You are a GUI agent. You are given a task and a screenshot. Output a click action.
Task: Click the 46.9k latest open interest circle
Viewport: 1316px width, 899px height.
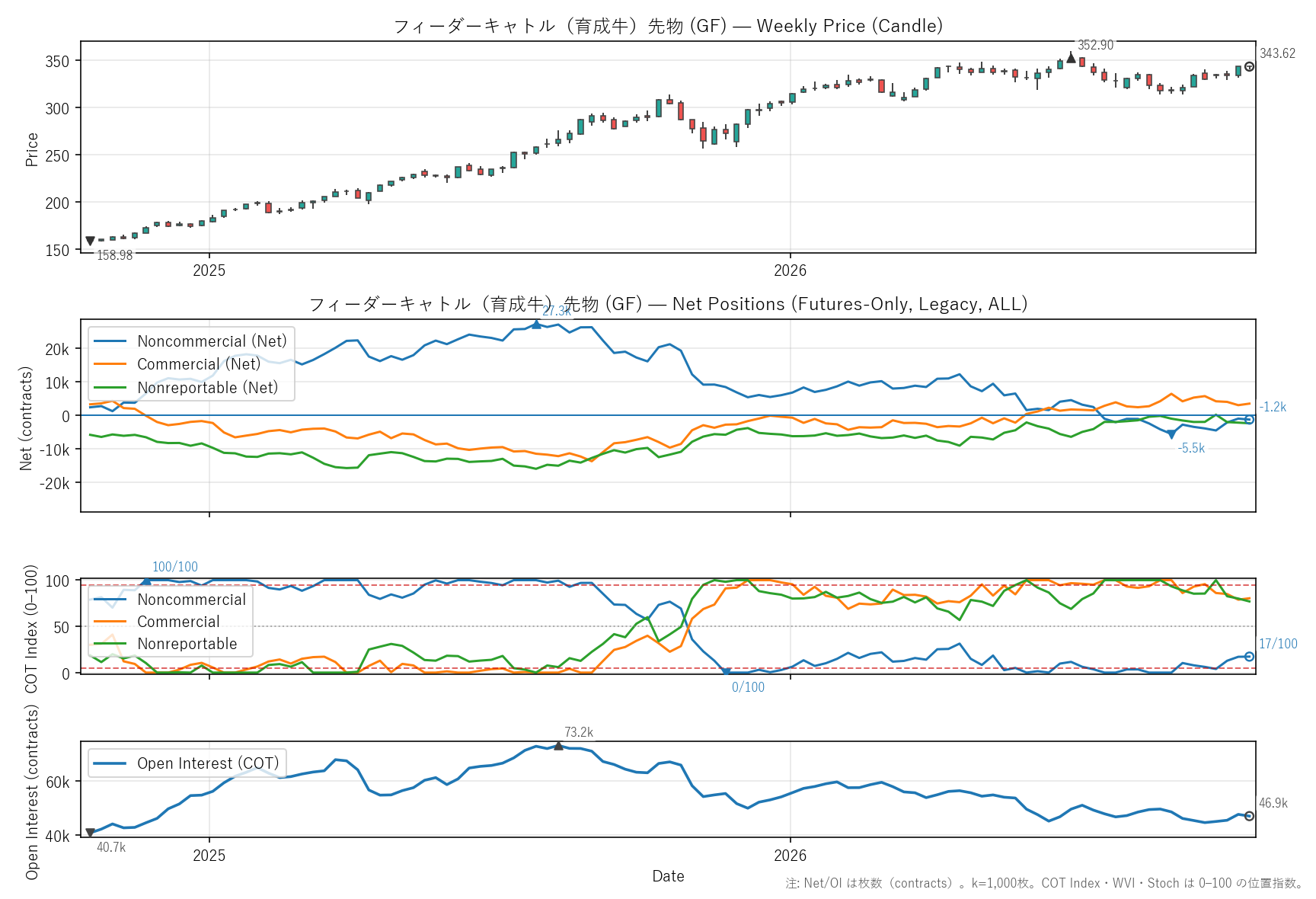click(1249, 816)
